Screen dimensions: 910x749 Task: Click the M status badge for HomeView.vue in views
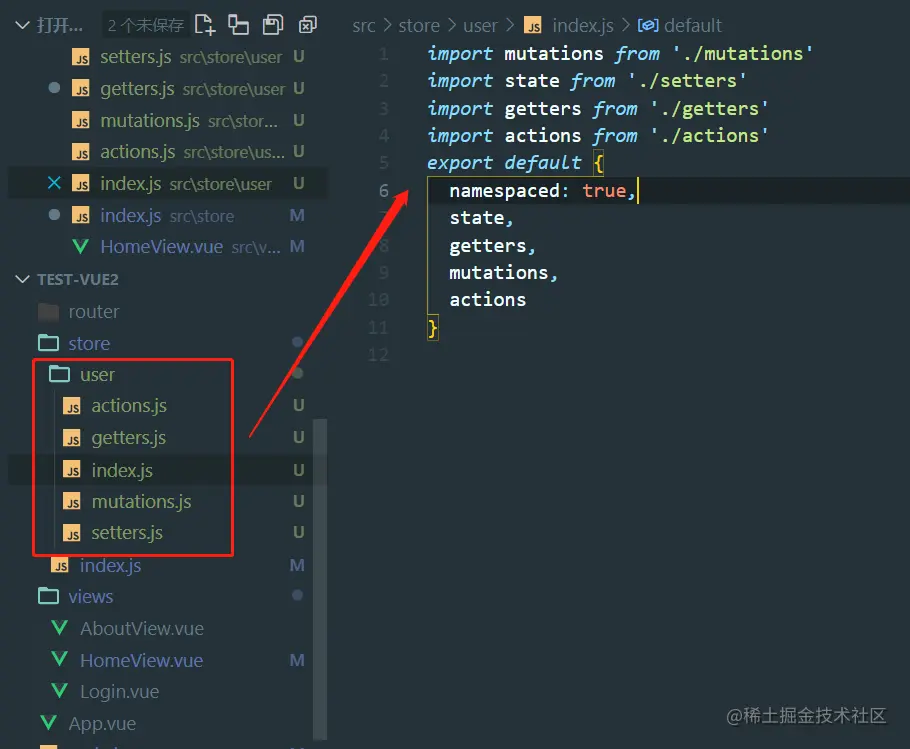pos(297,660)
